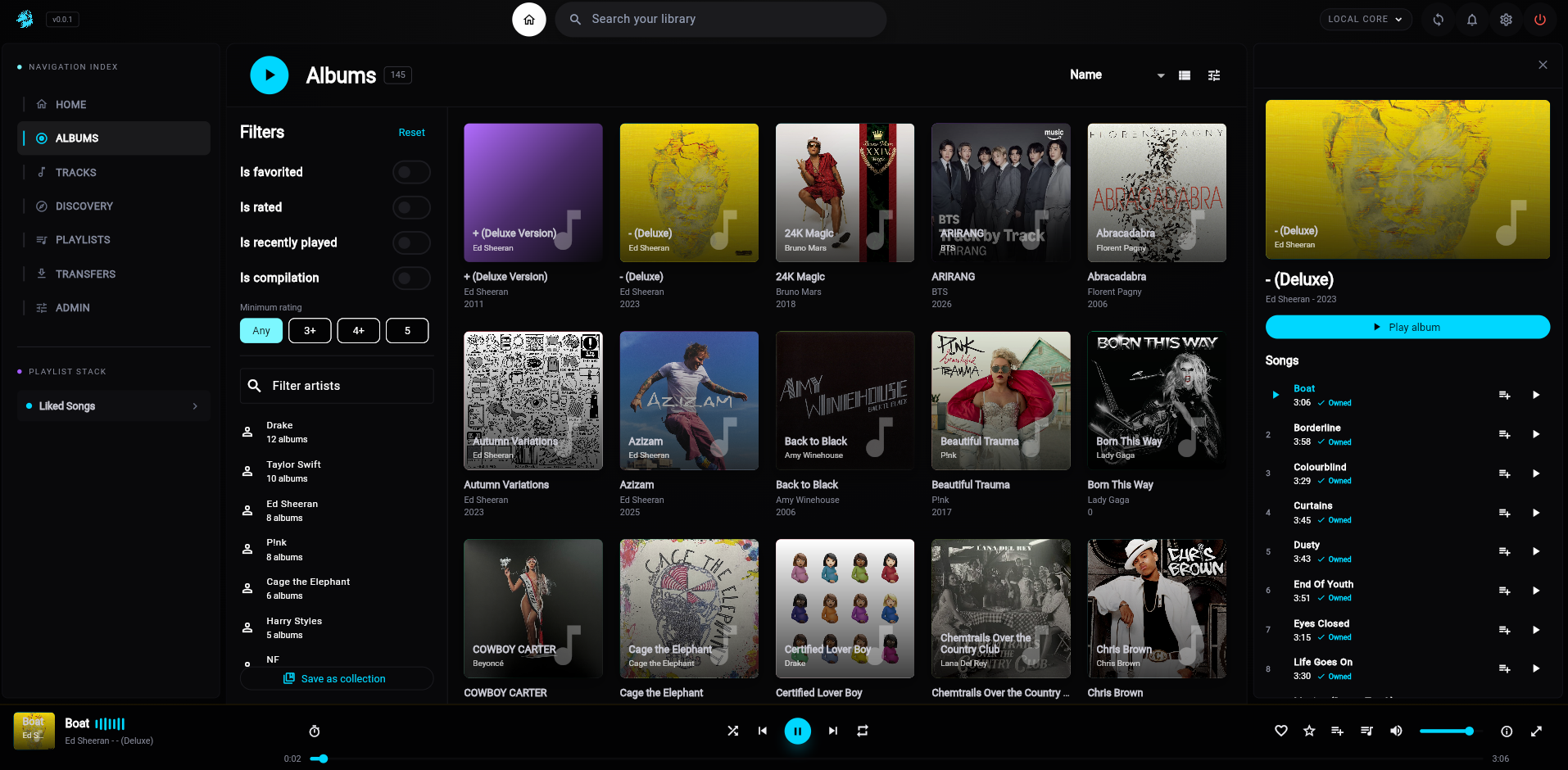Filter by artist Harry Styles
Screen dimensions: 1568x770
pyautogui.click(x=337, y=628)
